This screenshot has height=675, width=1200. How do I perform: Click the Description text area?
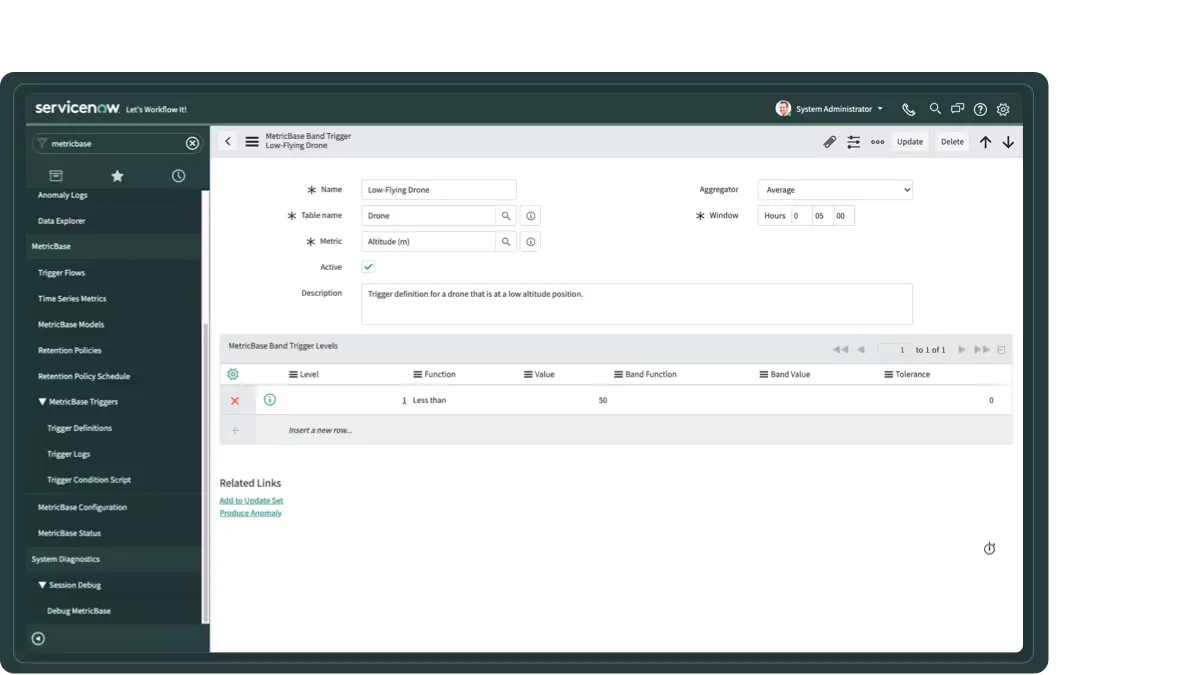637,304
